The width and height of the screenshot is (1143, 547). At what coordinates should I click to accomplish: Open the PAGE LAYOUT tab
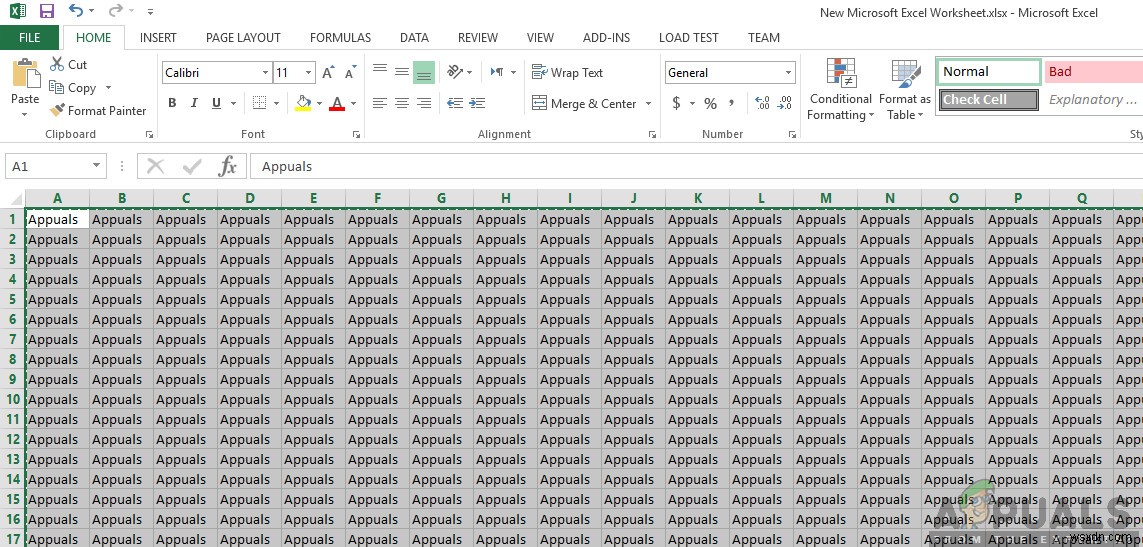pos(243,38)
